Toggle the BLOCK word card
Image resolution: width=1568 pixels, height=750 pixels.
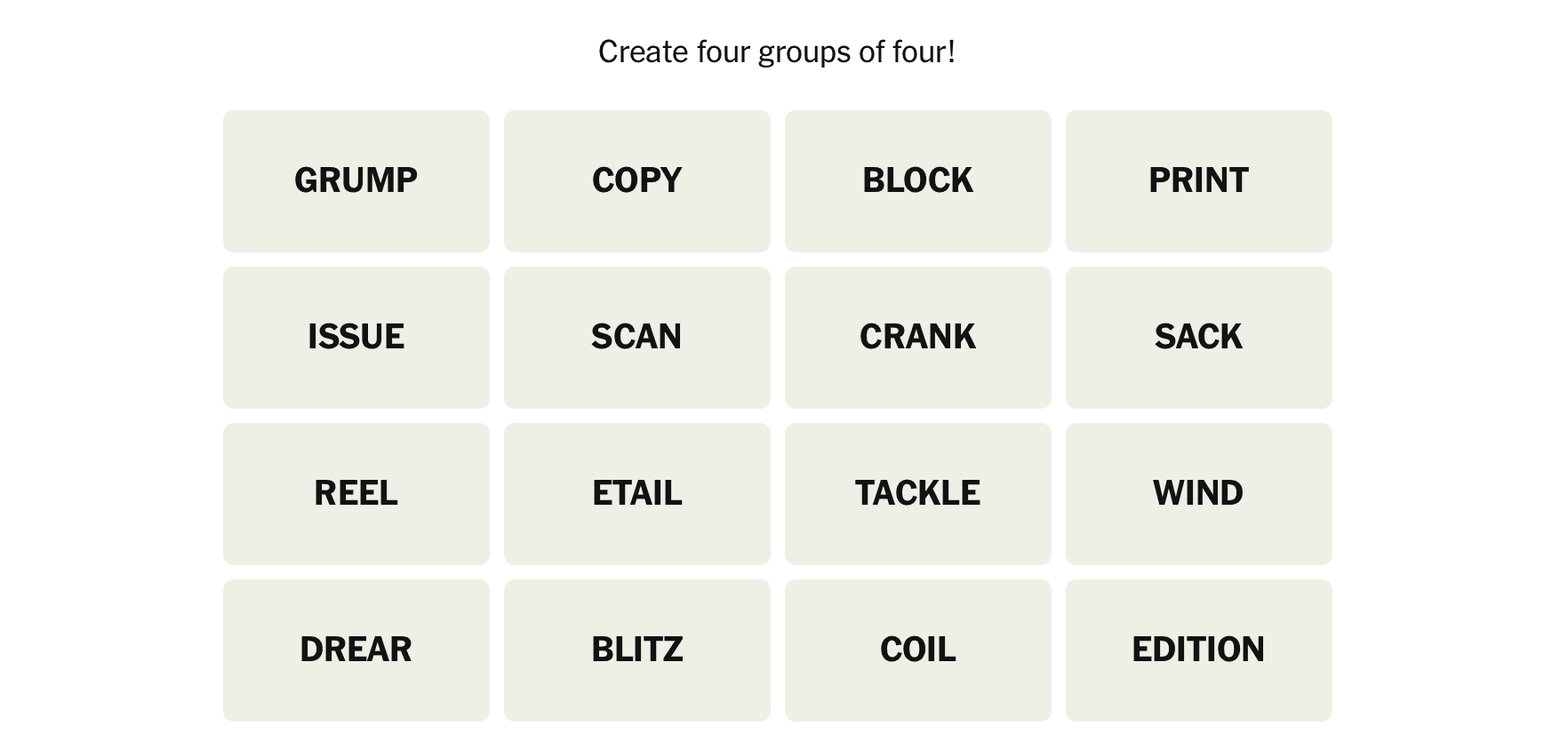pos(917,181)
